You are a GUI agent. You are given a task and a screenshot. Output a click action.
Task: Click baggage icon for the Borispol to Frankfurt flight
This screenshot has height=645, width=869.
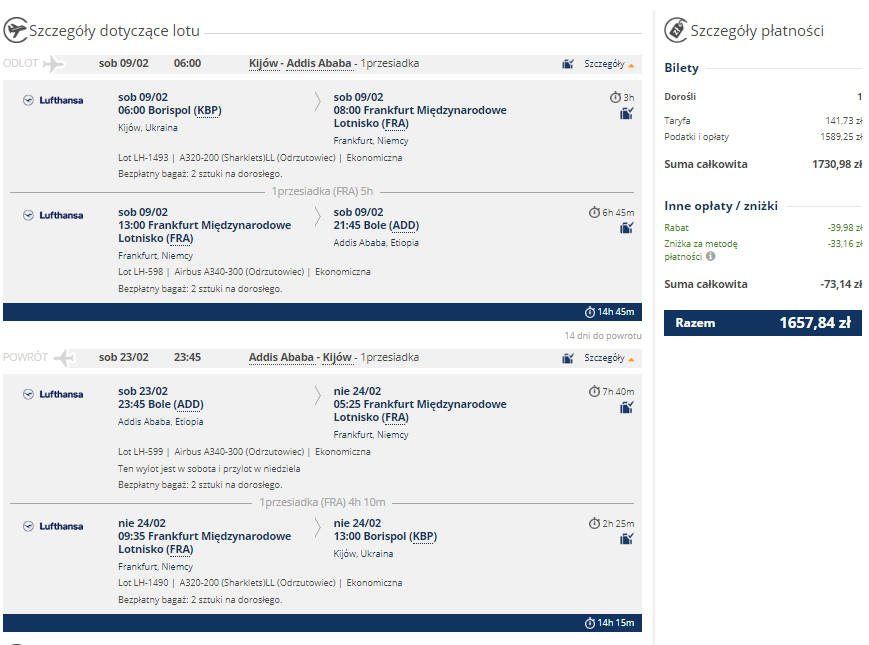point(626,114)
